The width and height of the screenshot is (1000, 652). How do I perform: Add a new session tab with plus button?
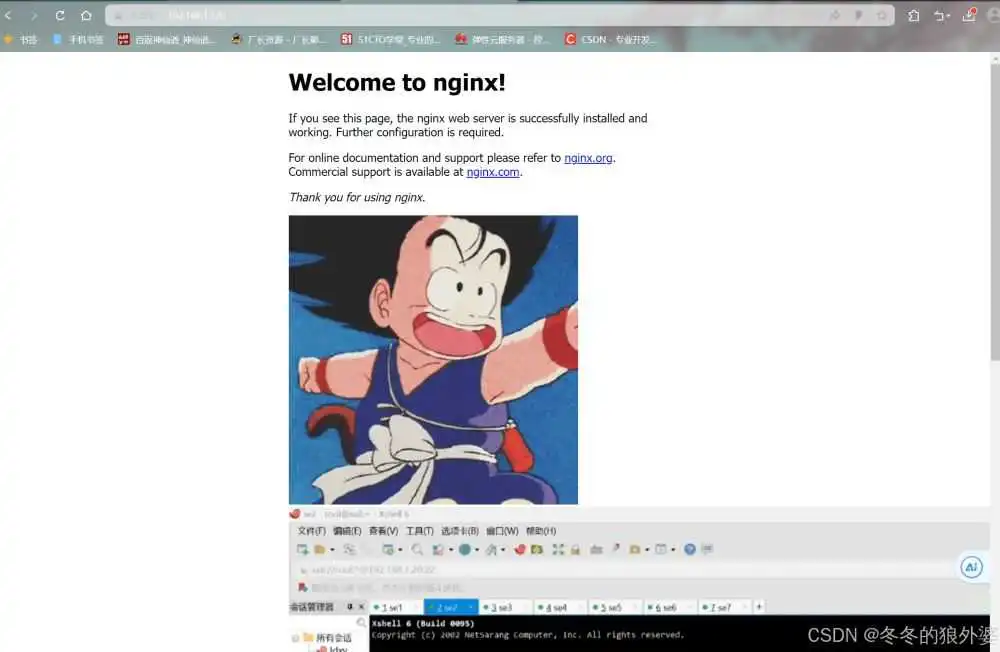(x=759, y=607)
